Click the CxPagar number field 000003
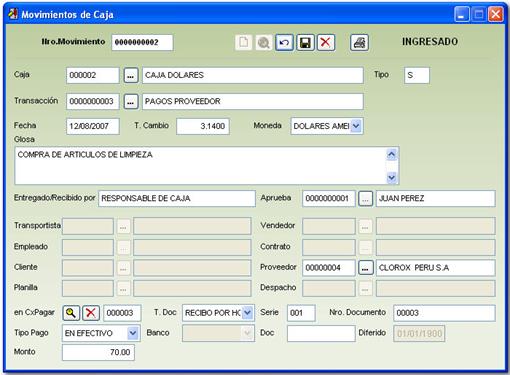510x375 pixels. [x=122, y=313]
